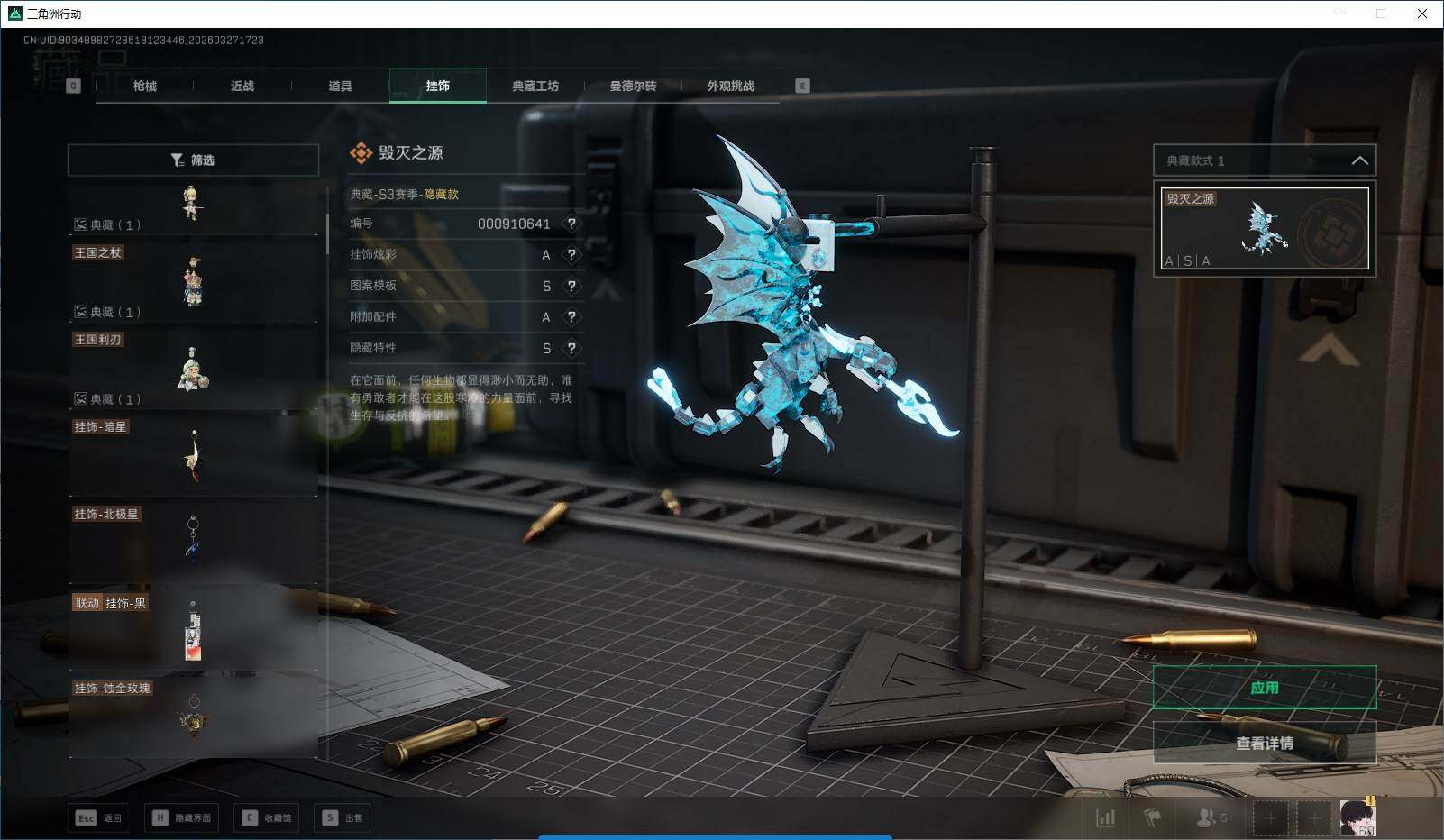Click the 查看详情 button
1444x840 pixels.
pyautogui.click(x=1264, y=743)
